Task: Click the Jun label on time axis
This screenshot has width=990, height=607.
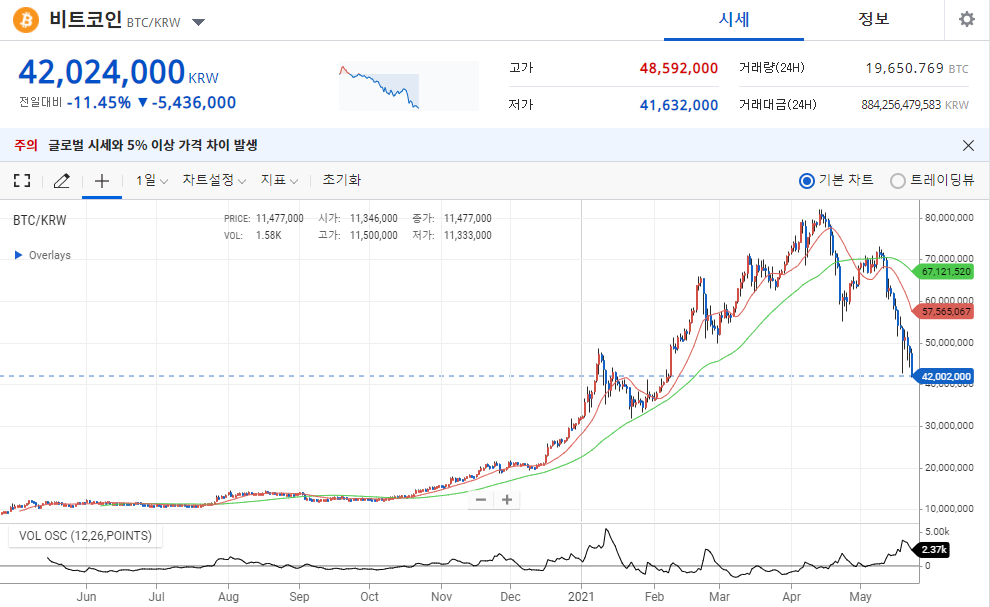Action: (86, 597)
